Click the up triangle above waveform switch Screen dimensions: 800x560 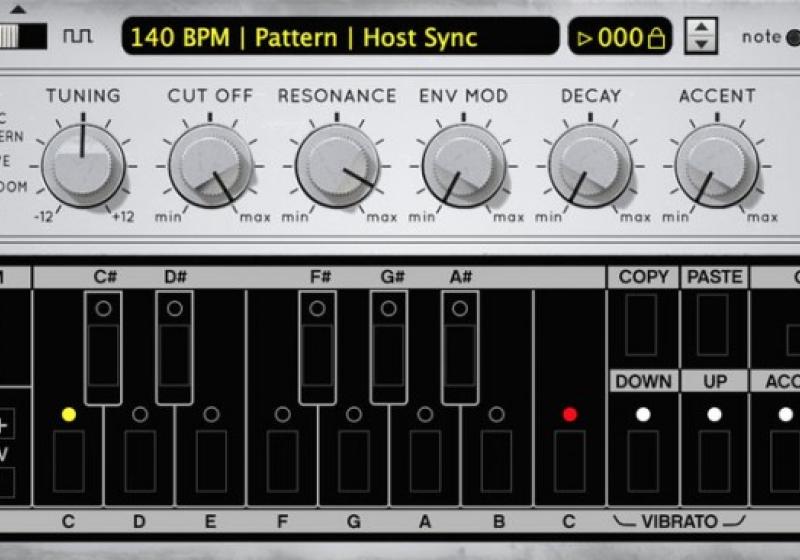[18, 9]
